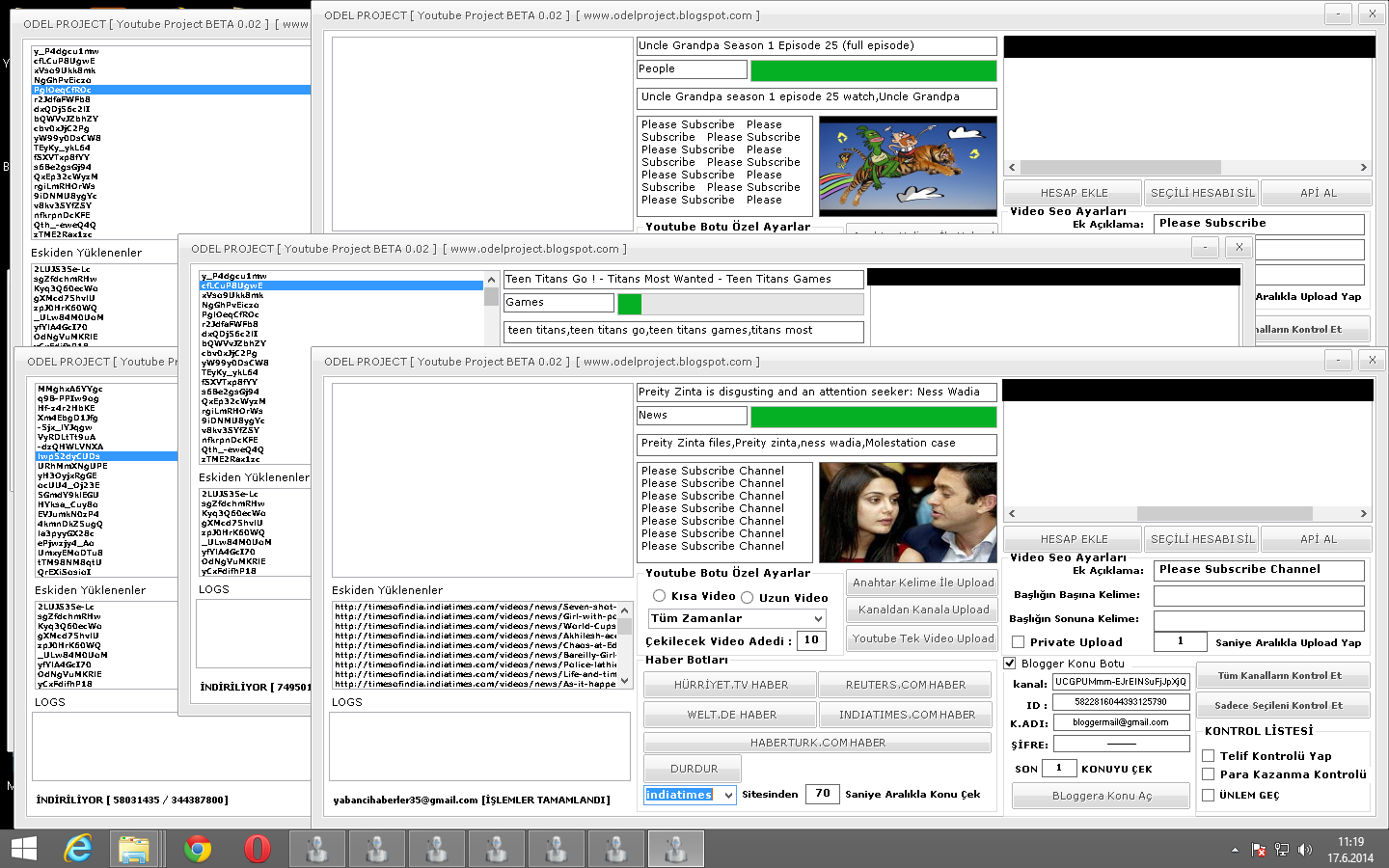Show hidden system tray icons
1389x868 pixels.
(x=1235, y=850)
